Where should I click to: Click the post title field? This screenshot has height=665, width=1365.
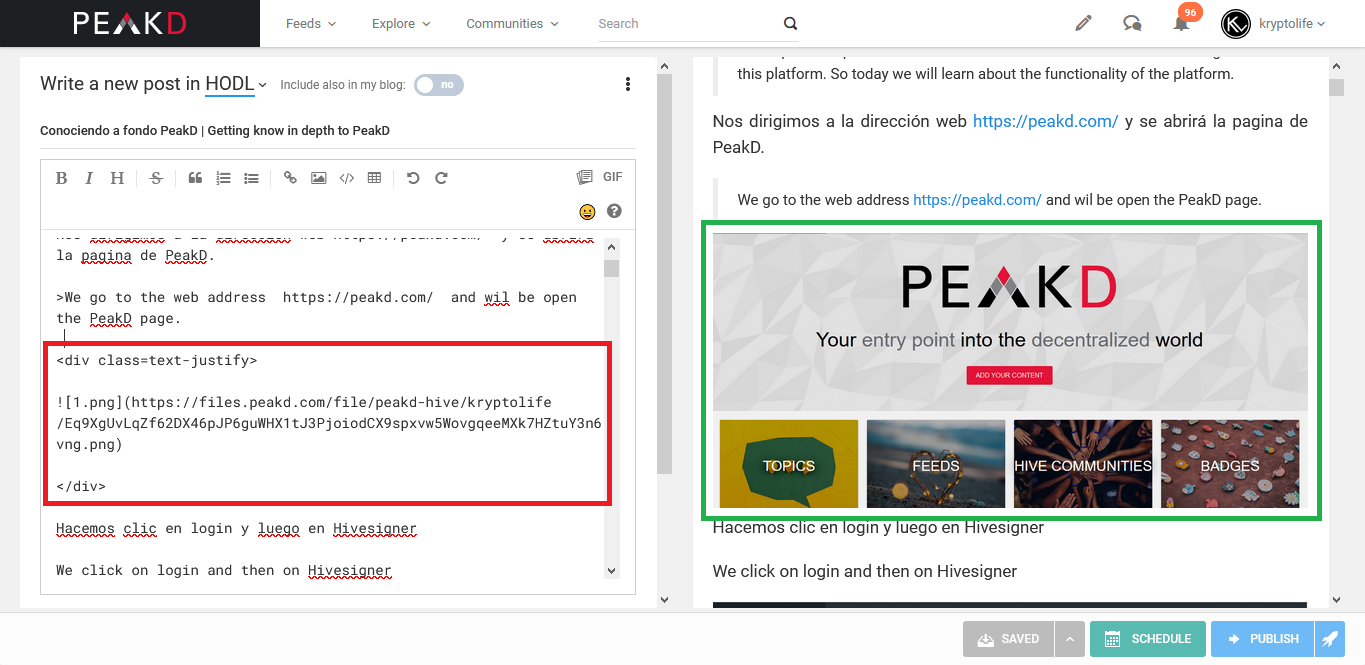click(x=338, y=131)
